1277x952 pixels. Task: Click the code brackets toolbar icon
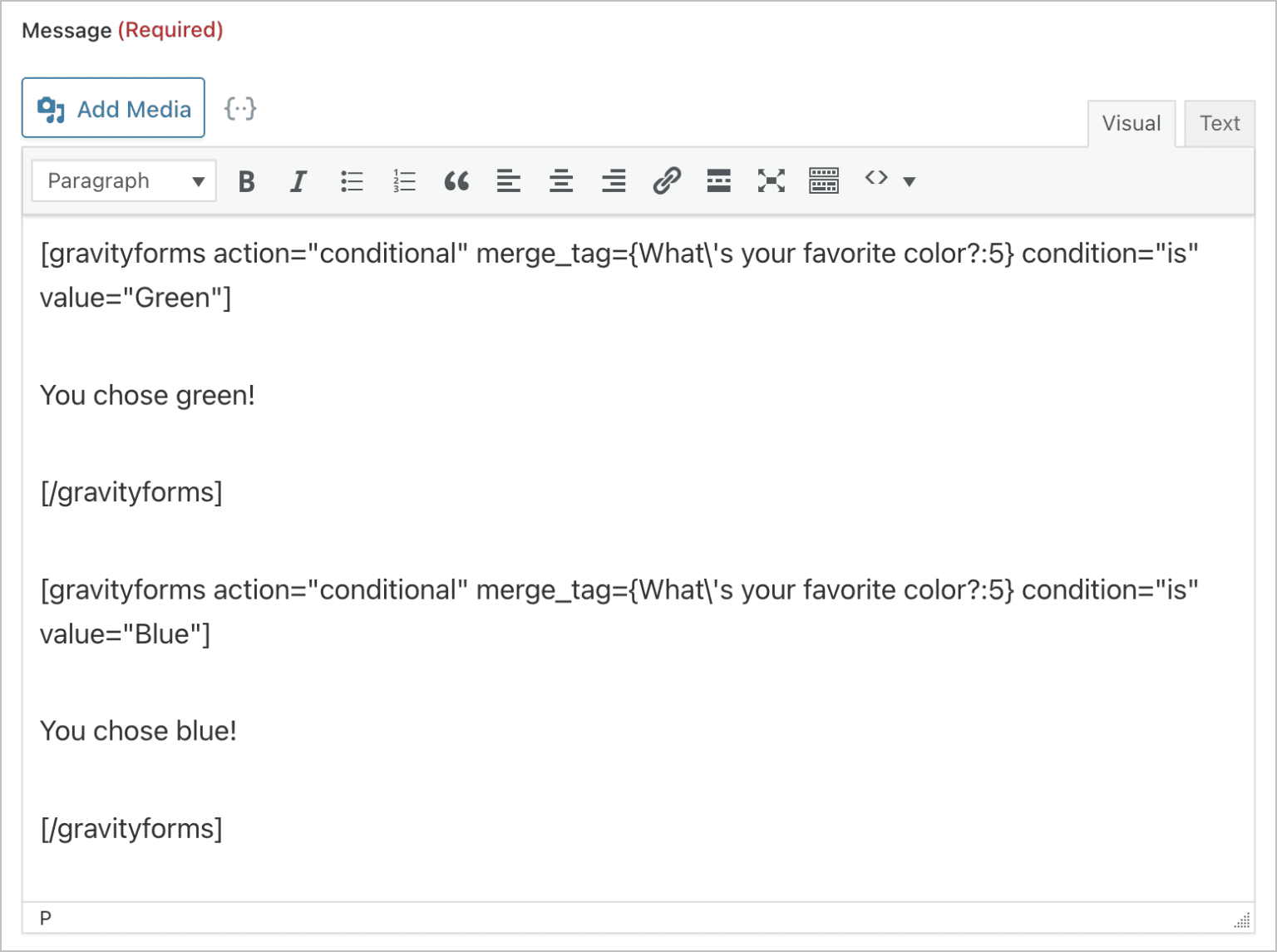pos(876,179)
